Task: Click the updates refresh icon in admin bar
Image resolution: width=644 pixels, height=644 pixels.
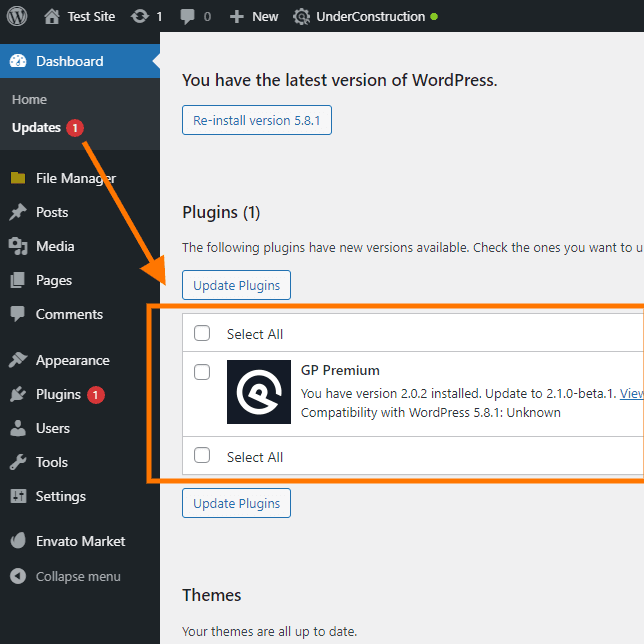Action: [x=140, y=16]
